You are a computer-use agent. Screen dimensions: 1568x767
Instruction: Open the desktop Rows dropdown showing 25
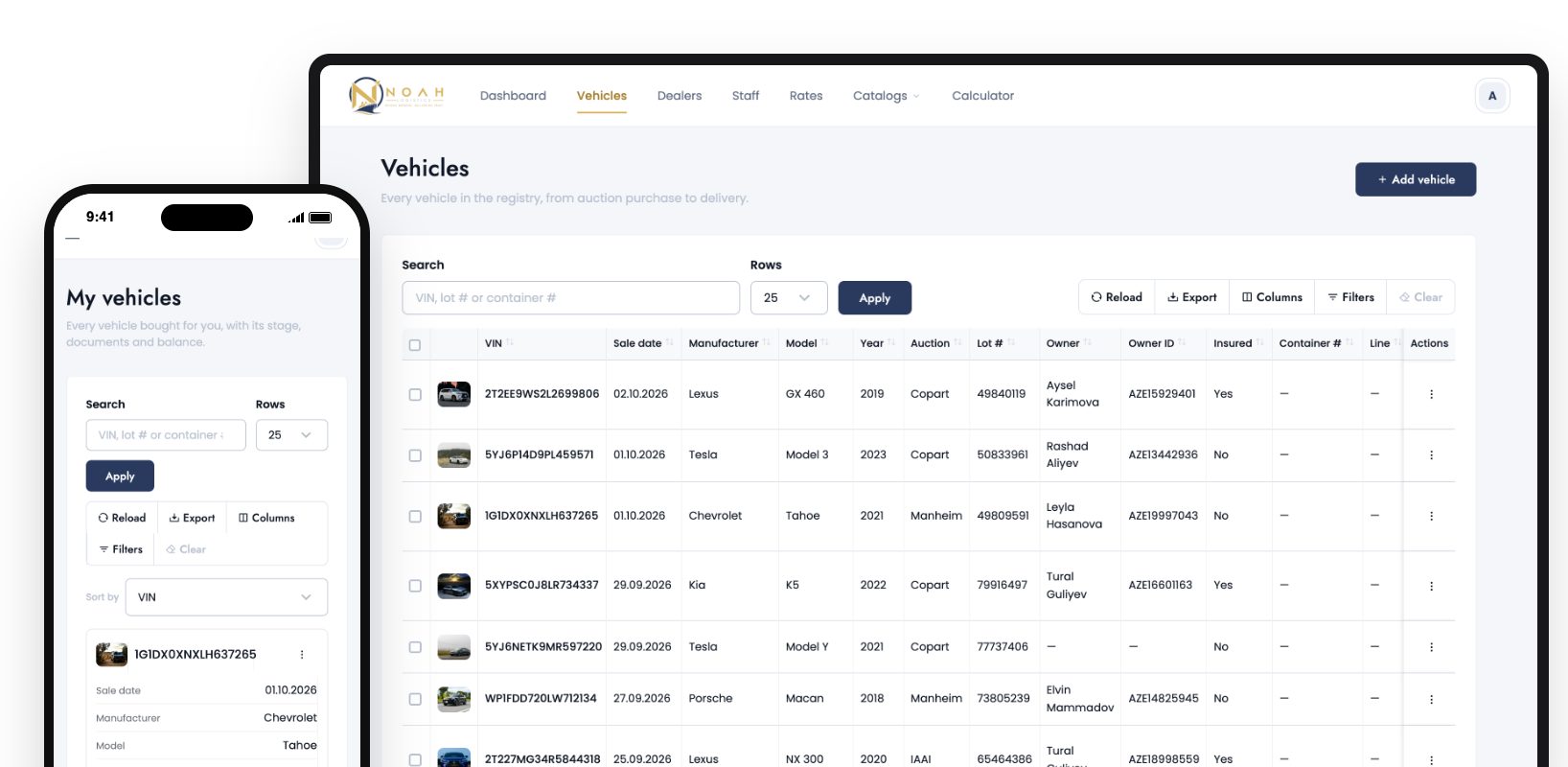(789, 298)
